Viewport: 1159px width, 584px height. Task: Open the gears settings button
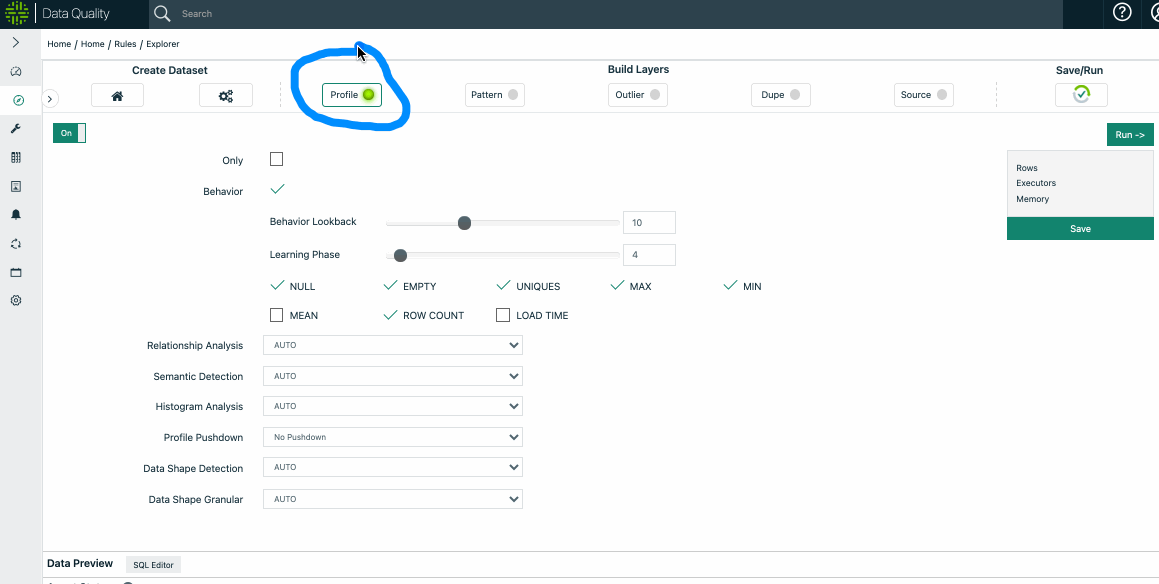[x=226, y=95]
